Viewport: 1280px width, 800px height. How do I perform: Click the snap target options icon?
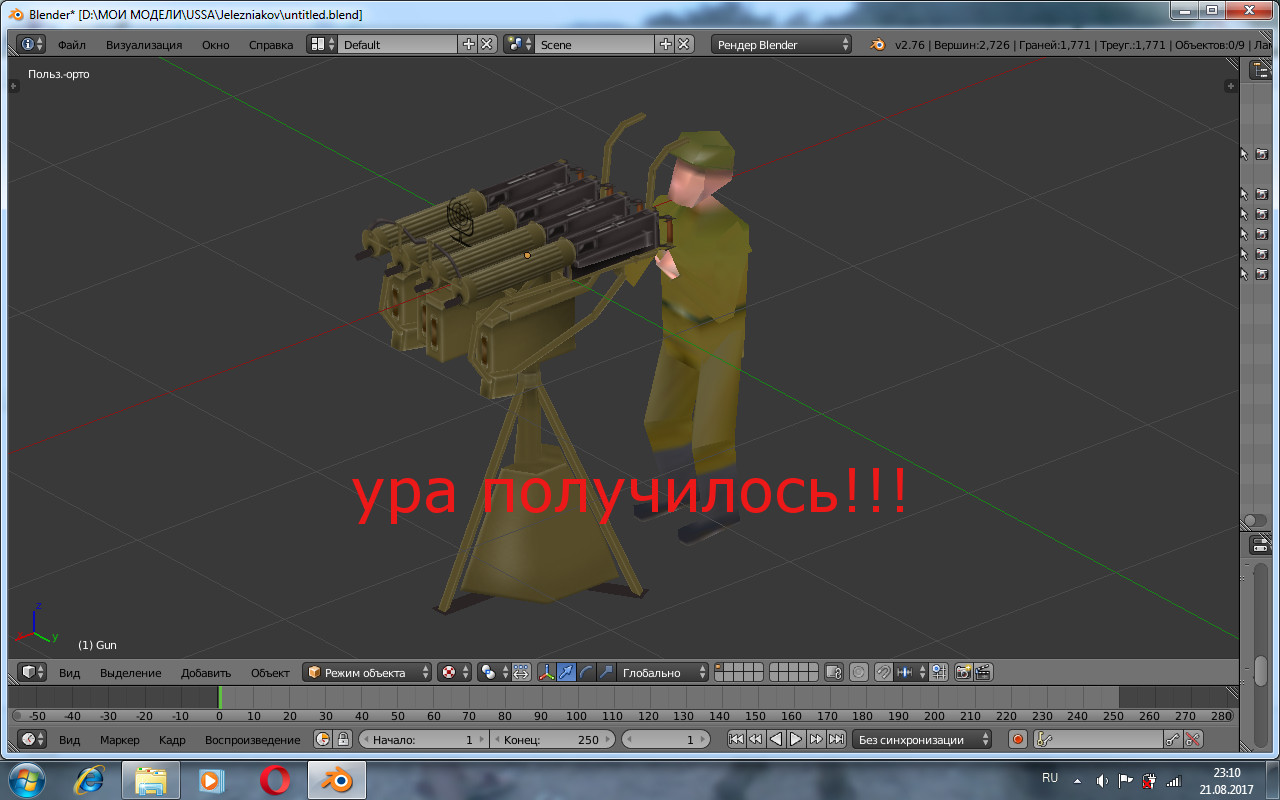(x=939, y=672)
